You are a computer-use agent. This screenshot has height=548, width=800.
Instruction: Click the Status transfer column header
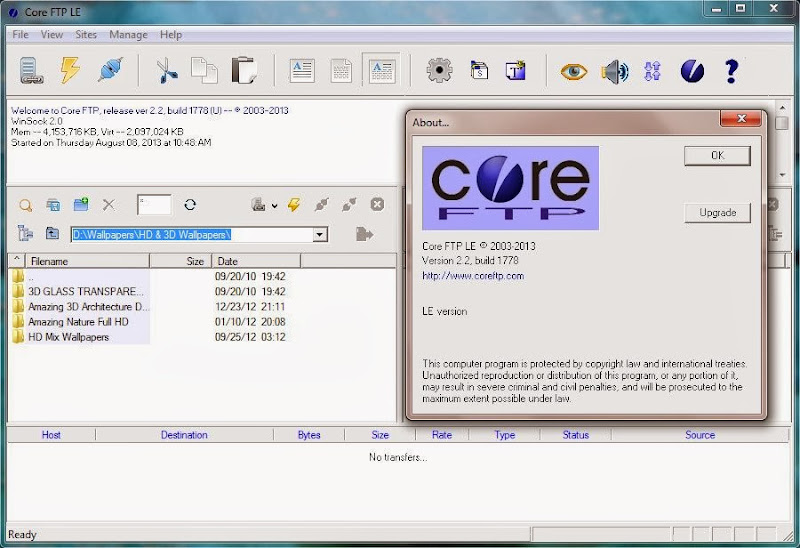point(576,435)
